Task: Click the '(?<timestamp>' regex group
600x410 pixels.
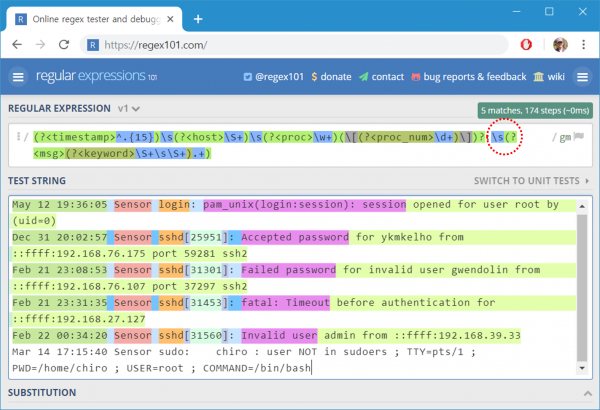Action: (x=75, y=137)
